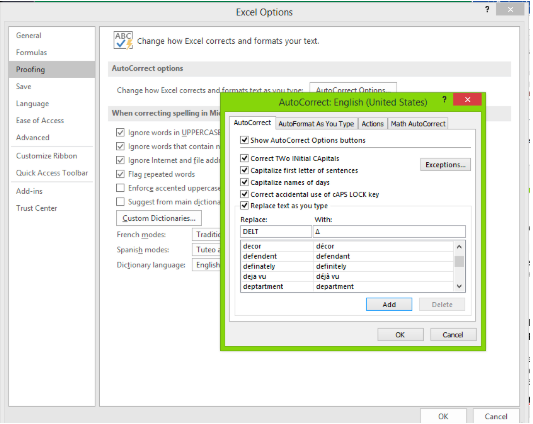Click the help question mark in Excel Options title bar
This screenshot has width=533, height=424.
click(x=487, y=9)
